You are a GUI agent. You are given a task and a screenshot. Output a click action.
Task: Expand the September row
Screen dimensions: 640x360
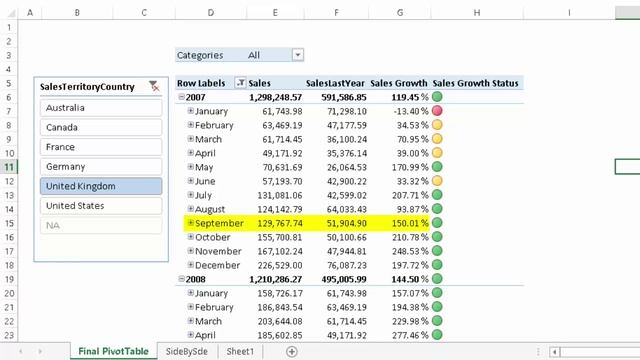[x=190, y=222]
